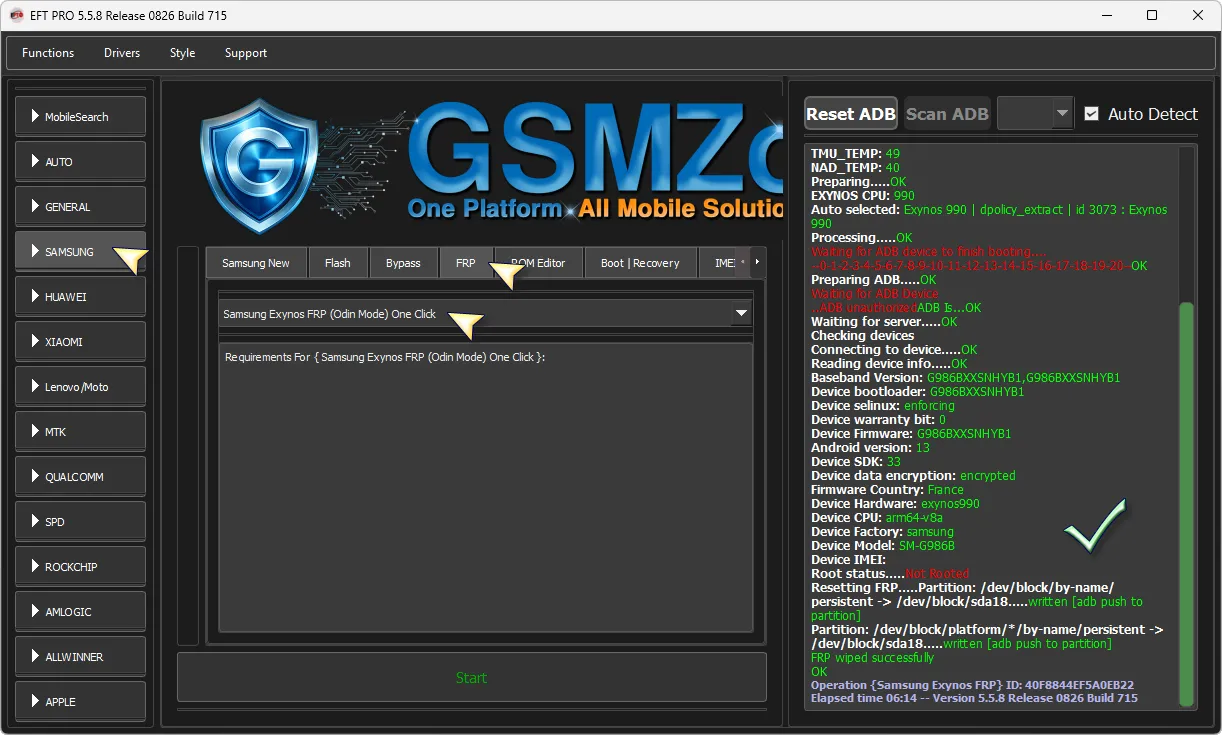Switch to the Samsung New tab
Screen dimensions: 1222x735
click(x=256, y=263)
